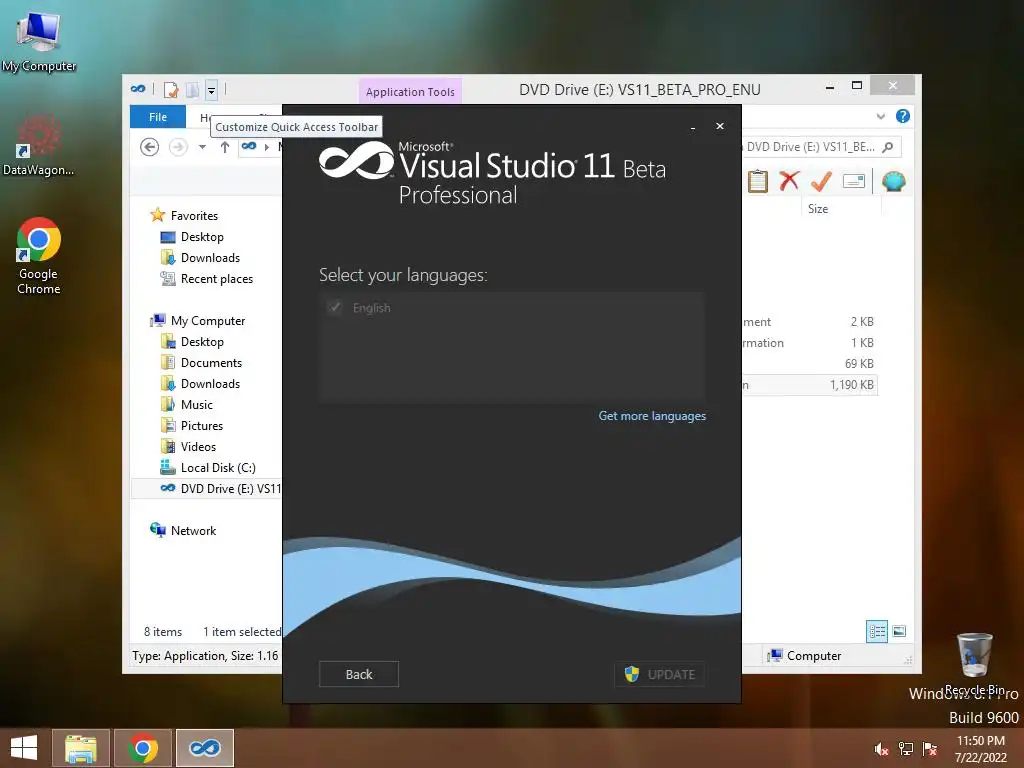
Task: Select the file row sized 2 KB
Action: [809, 322]
